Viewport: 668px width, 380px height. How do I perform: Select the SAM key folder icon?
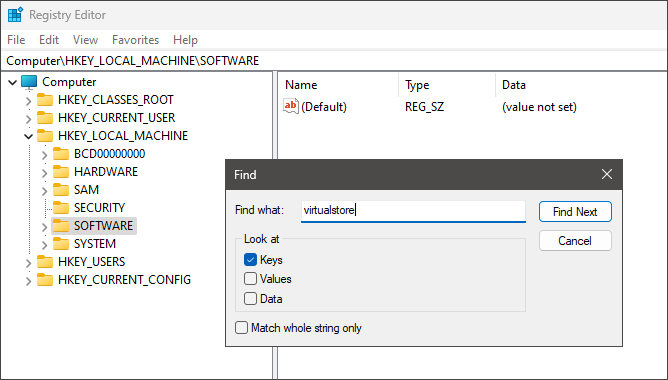(x=61, y=190)
